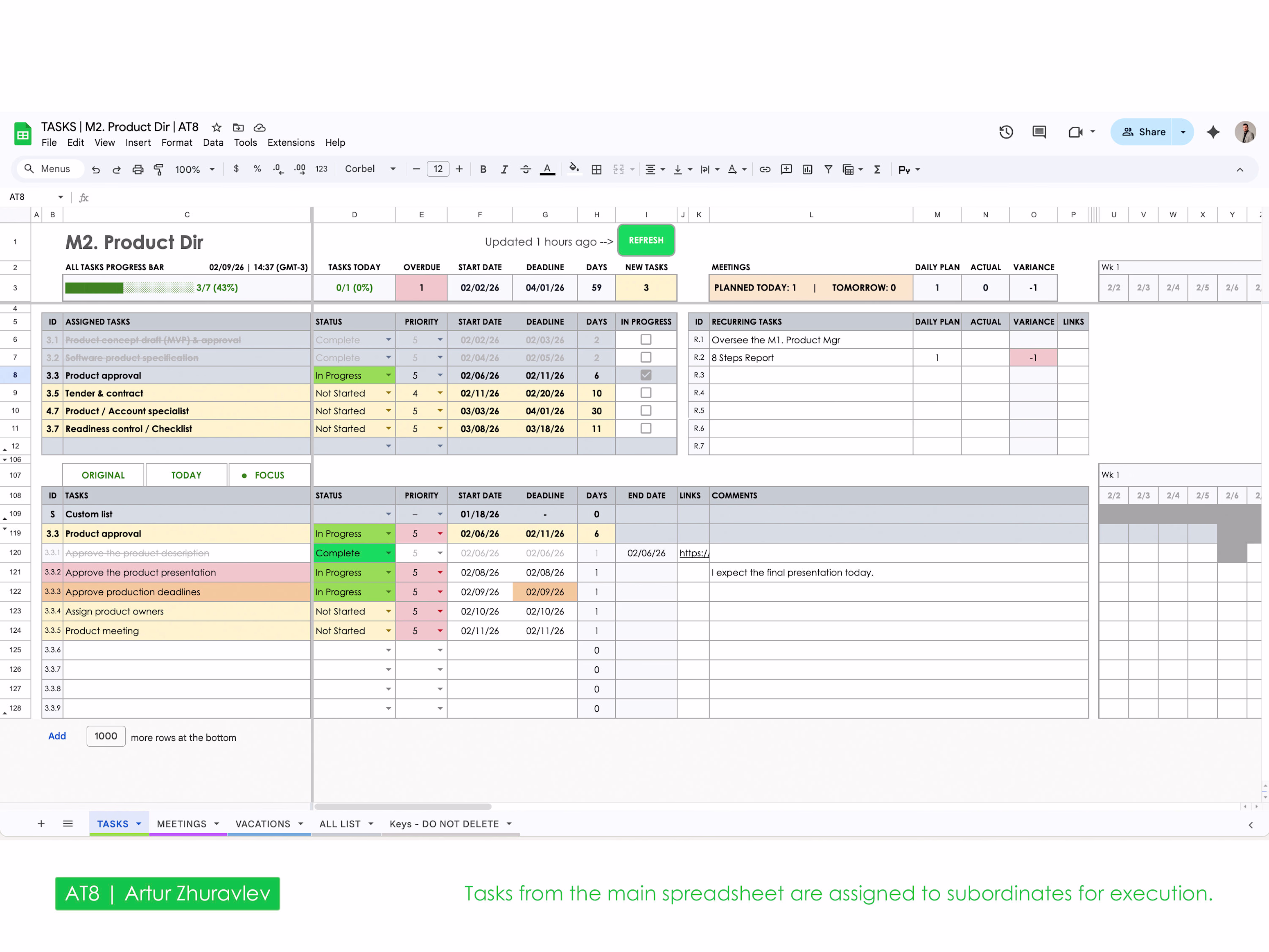1269x952 pixels.
Task: Open the Corbel font dropdown
Action: pyautogui.click(x=370, y=169)
